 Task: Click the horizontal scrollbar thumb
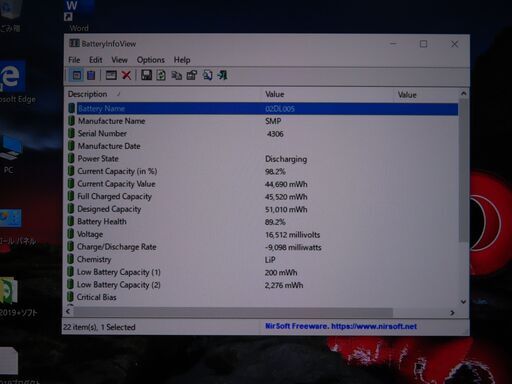point(233,312)
